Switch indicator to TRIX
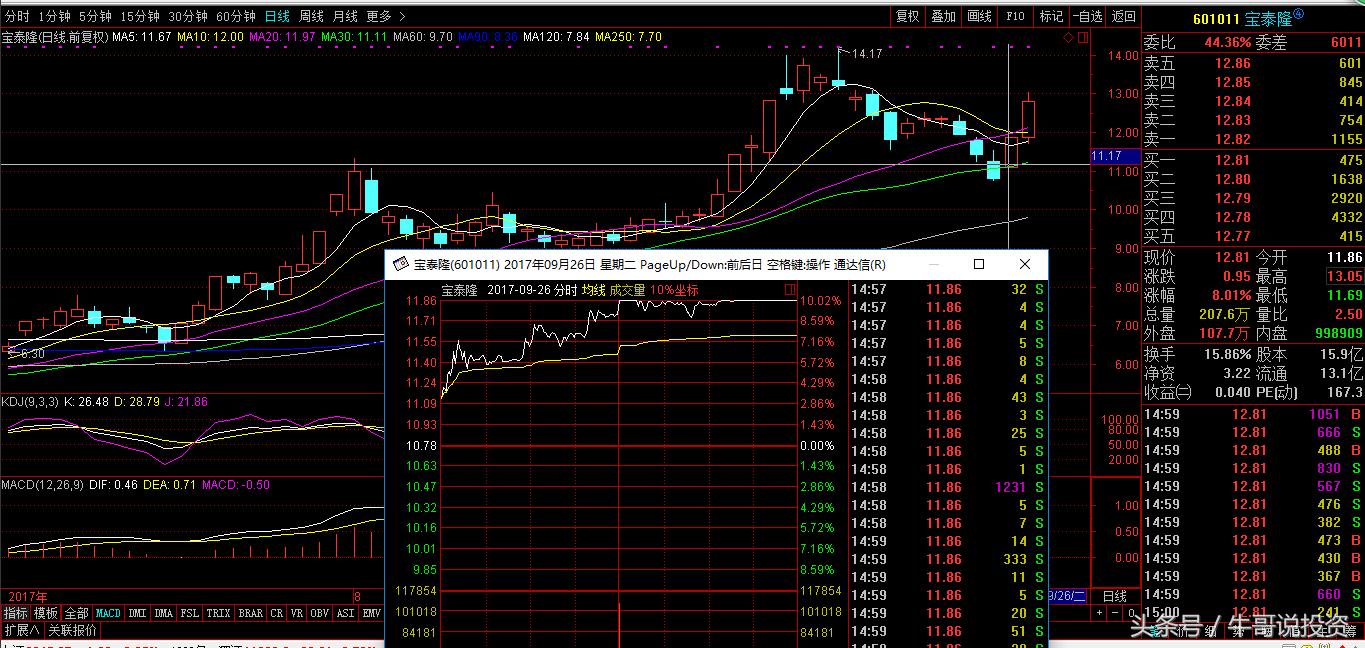The image size is (1365, 648). tap(219, 613)
